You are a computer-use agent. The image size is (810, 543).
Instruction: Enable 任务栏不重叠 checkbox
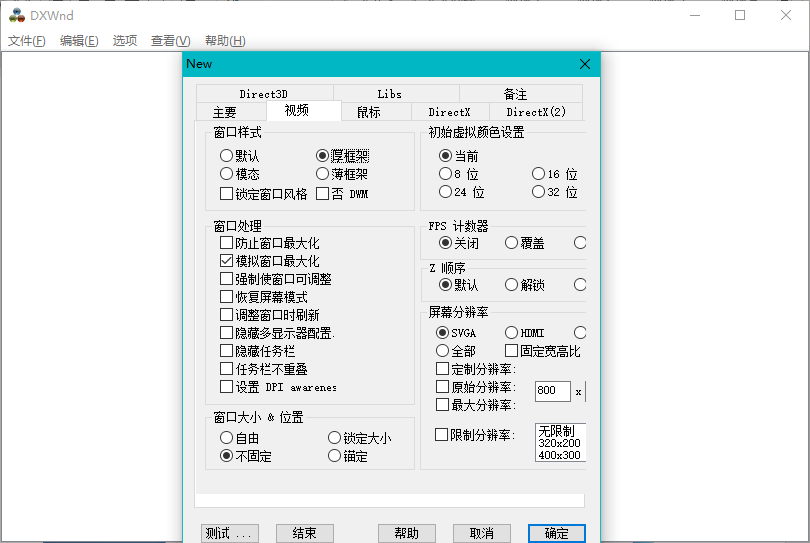(x=226, y=369)
